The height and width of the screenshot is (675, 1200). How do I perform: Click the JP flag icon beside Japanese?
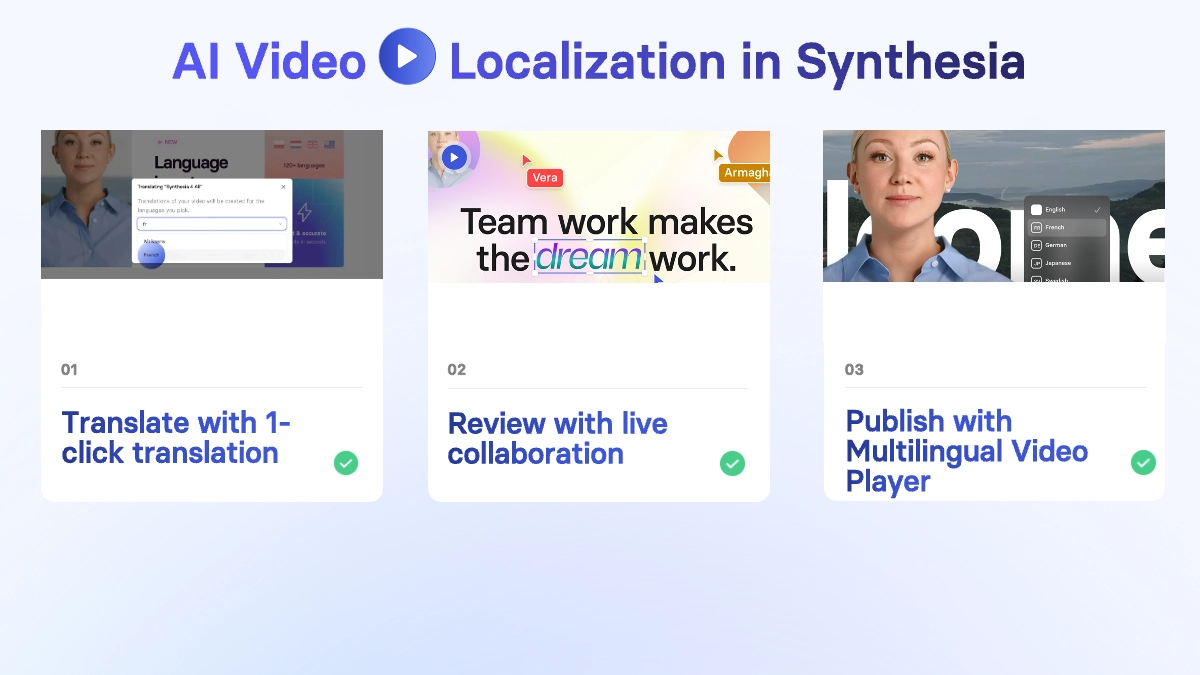click(1036, 263)
